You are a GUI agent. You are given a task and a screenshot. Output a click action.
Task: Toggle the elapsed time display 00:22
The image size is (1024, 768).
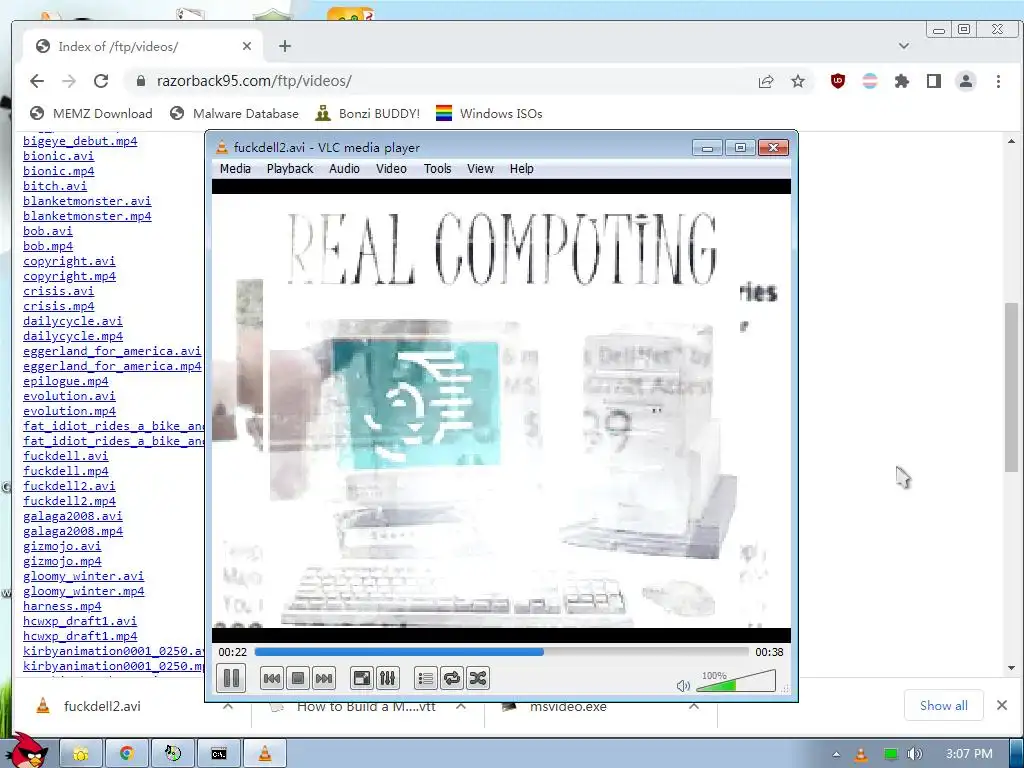pos(232,652)
